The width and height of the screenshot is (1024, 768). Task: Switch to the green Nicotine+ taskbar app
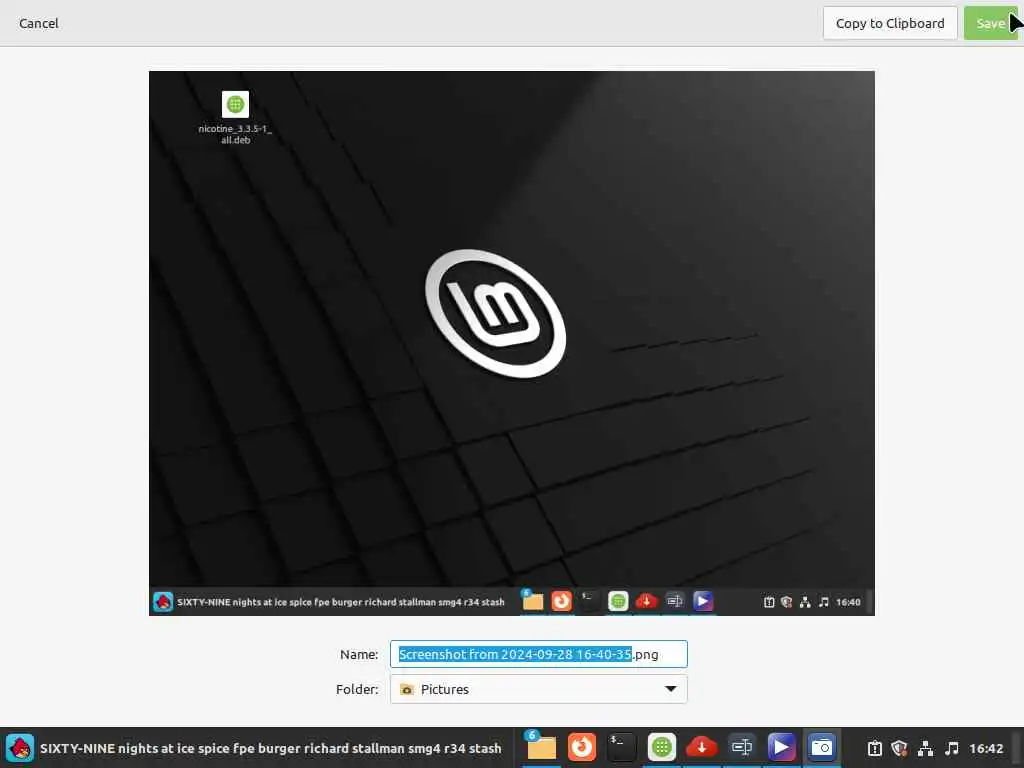(662, 747)
